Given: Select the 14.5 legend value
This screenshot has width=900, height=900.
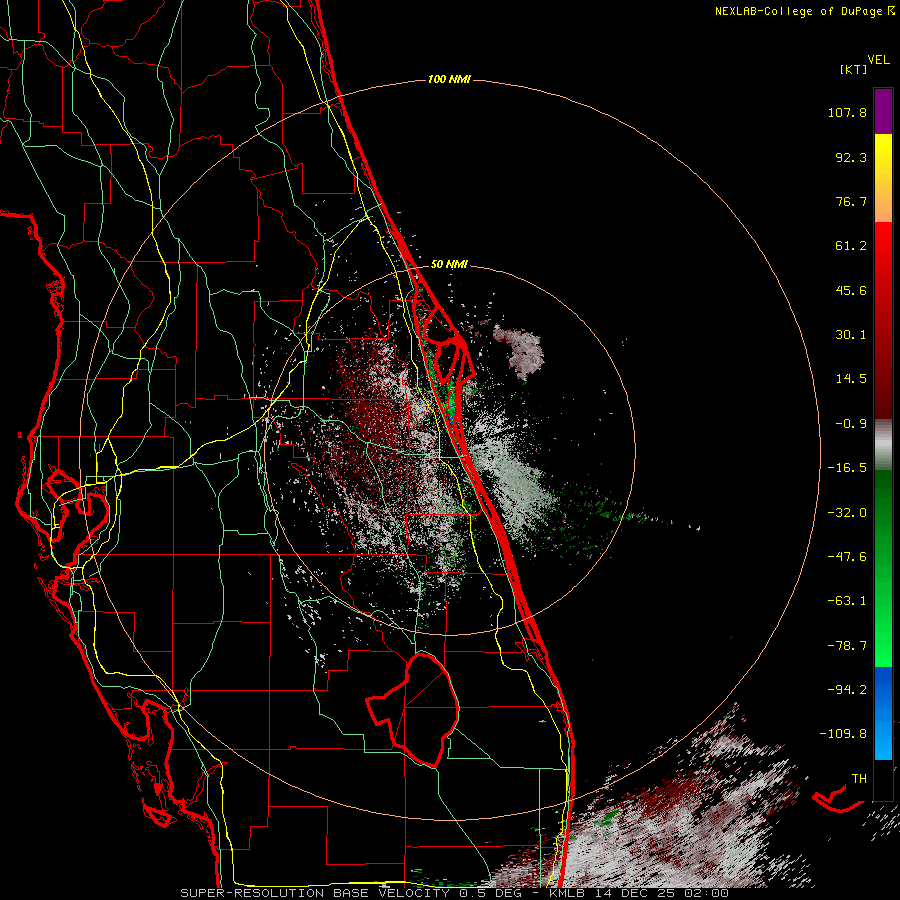Looking at the screenshot, I should [851, 379].
